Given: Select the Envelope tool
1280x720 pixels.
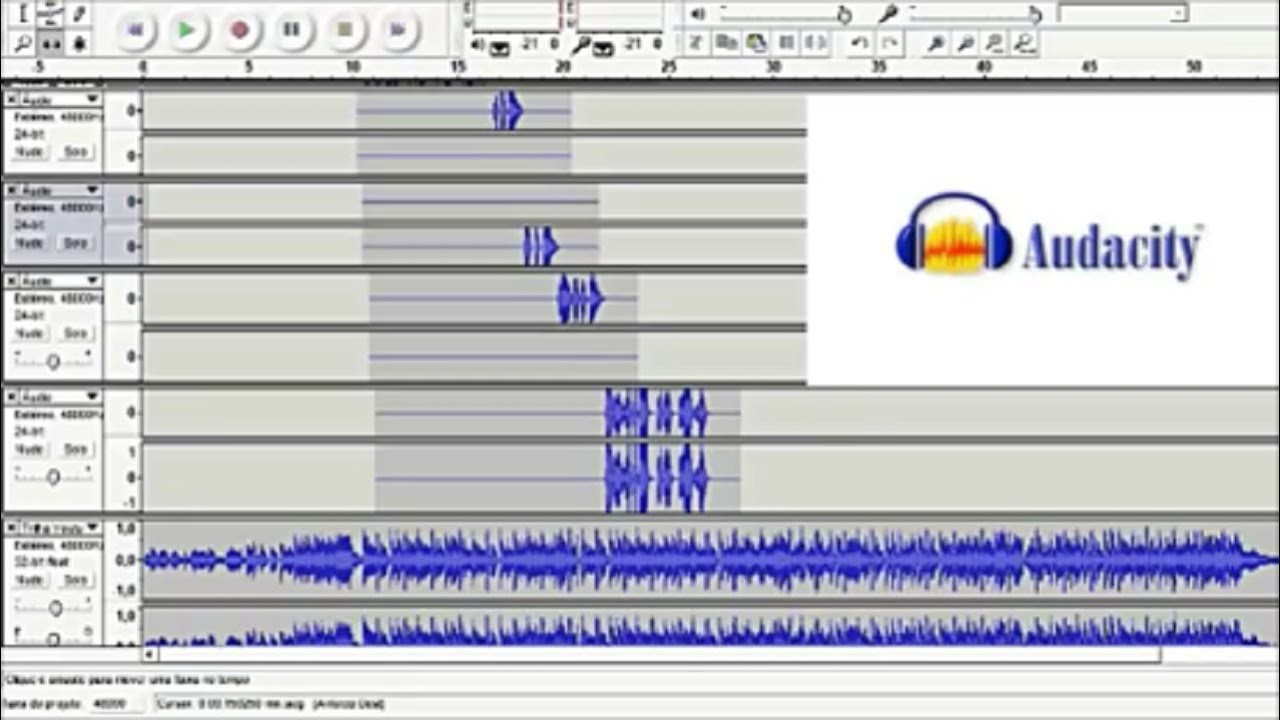Looking at the screenshot, I should pos(51,13).
